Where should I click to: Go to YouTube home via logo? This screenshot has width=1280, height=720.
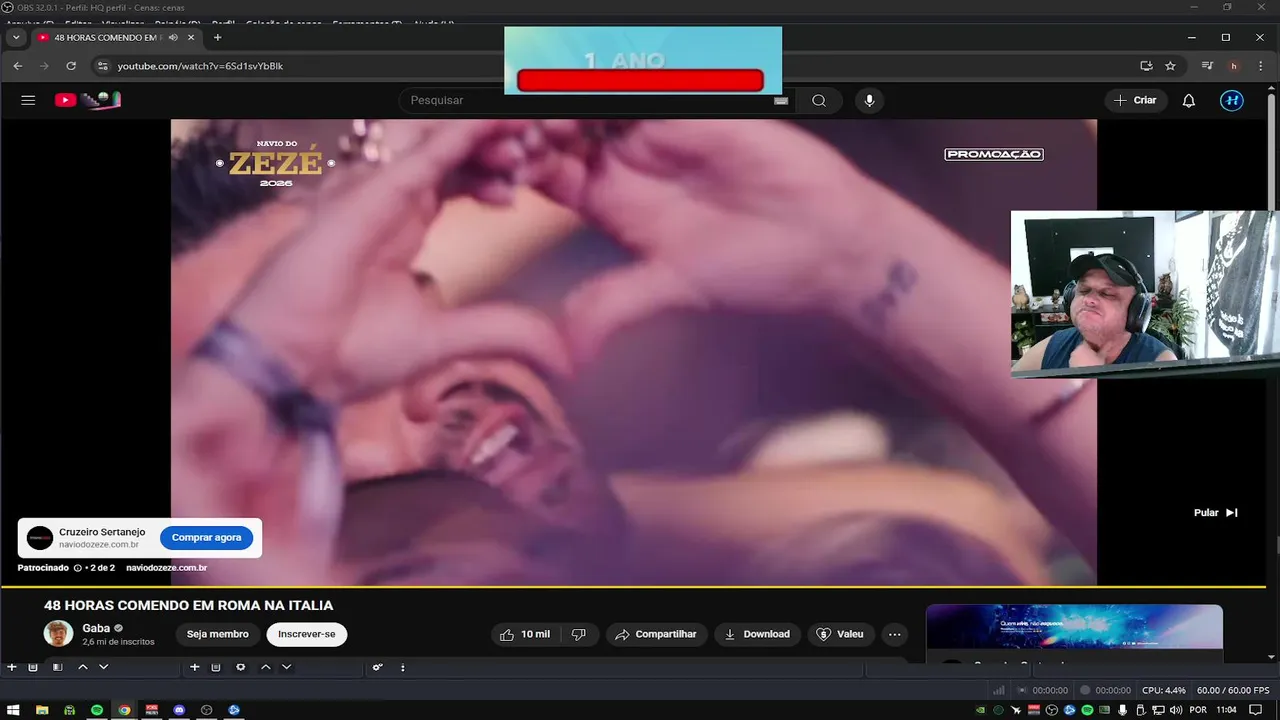(88, 100)
